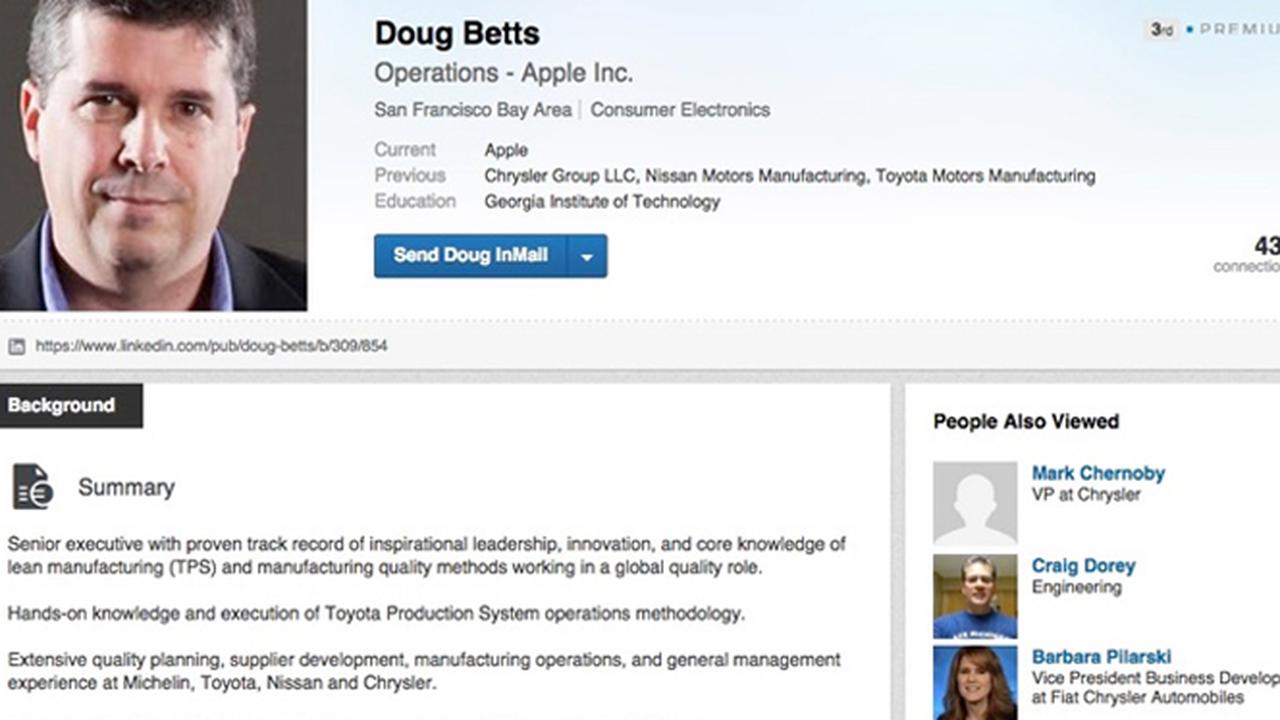Click the public profile URL page icon
This screenshot has width=1280, height=720.
(16, 346)
